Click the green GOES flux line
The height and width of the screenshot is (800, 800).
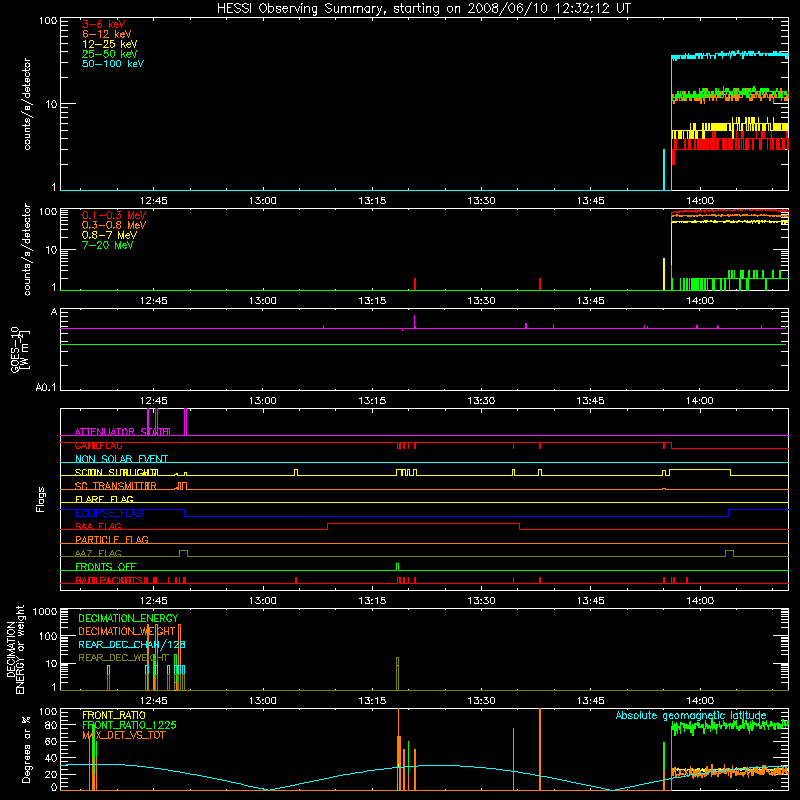[423, 345]
